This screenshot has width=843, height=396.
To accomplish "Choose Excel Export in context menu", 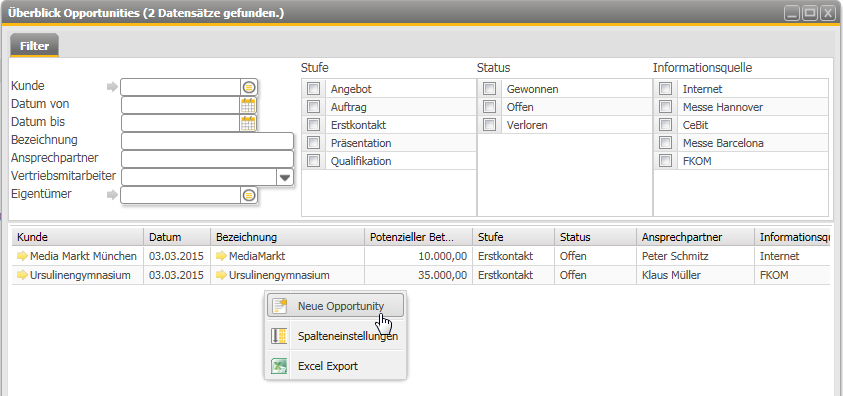I will click(335, 366).
